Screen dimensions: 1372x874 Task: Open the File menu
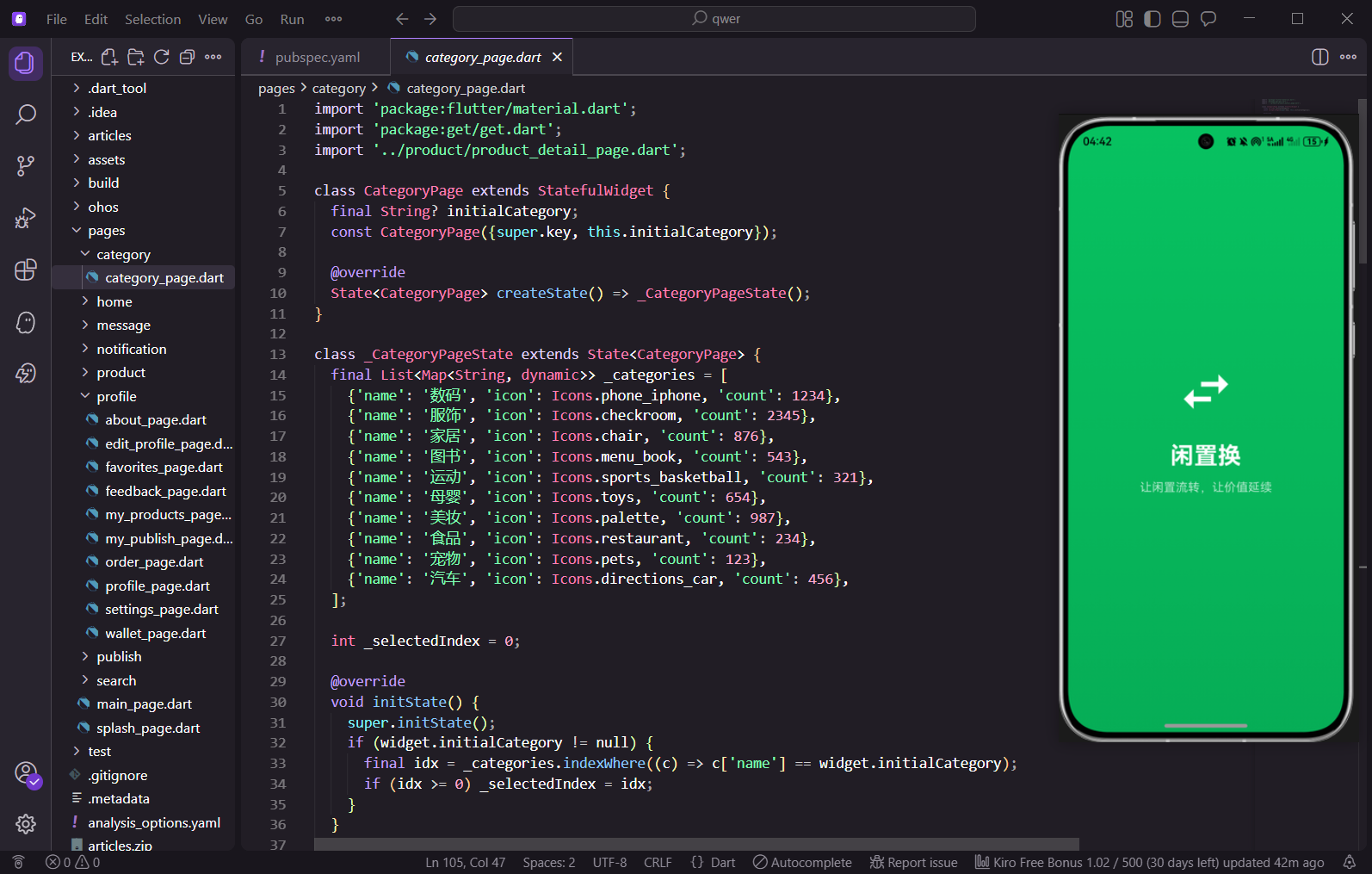pos(57,19)
